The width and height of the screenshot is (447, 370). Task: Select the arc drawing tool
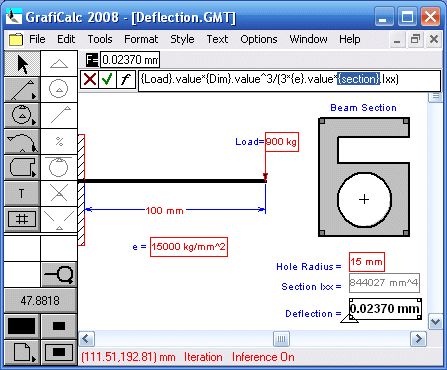[22, 142]
